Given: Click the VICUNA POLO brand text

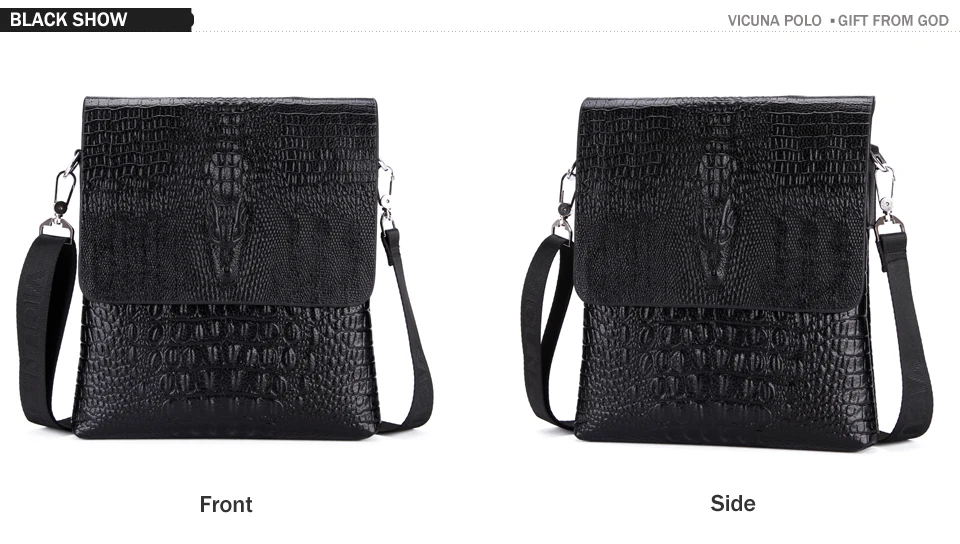Looking at the screenshot, I should pos(774,21).
